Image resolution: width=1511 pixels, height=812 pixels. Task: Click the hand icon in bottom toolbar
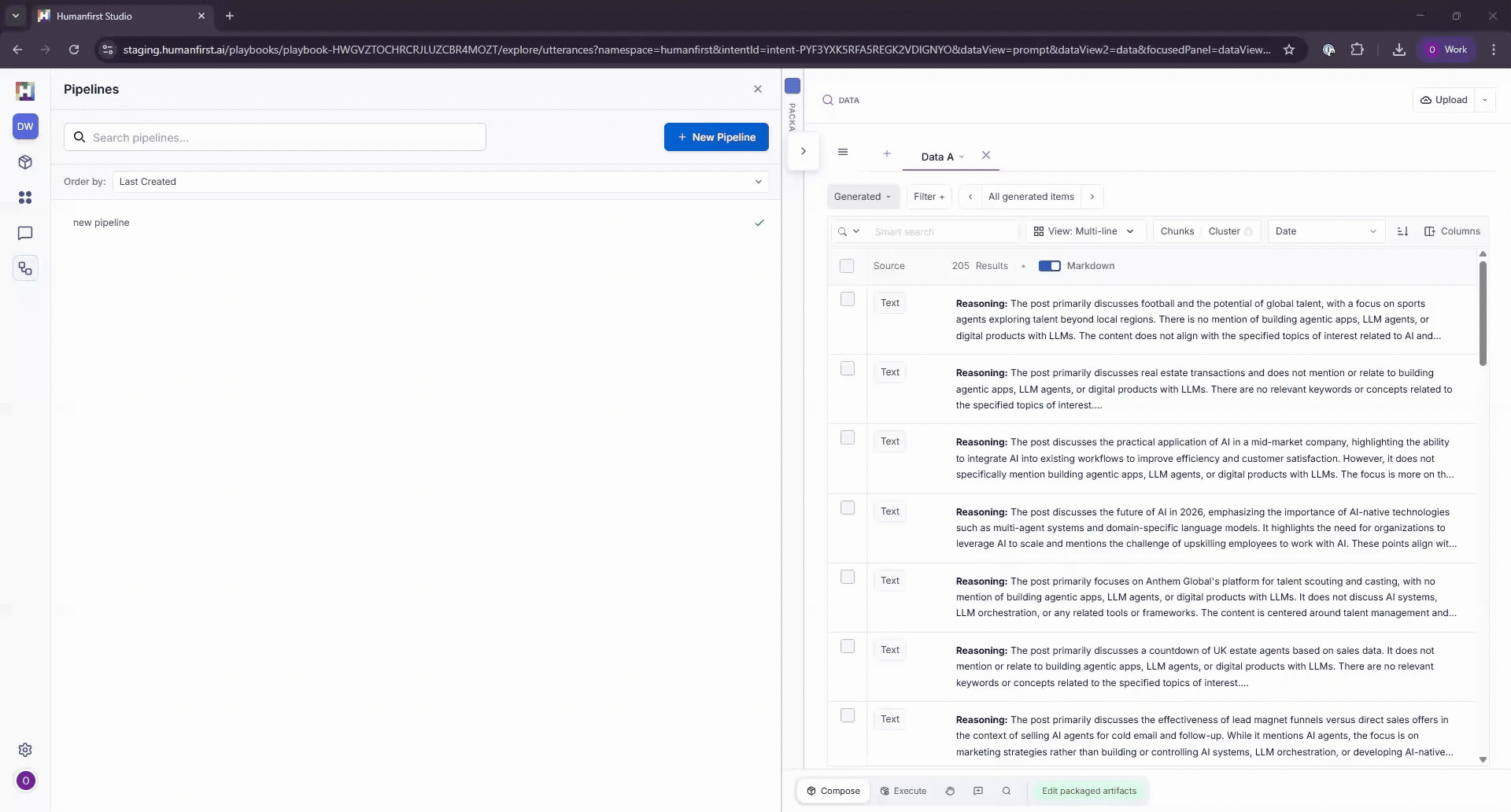950,791
